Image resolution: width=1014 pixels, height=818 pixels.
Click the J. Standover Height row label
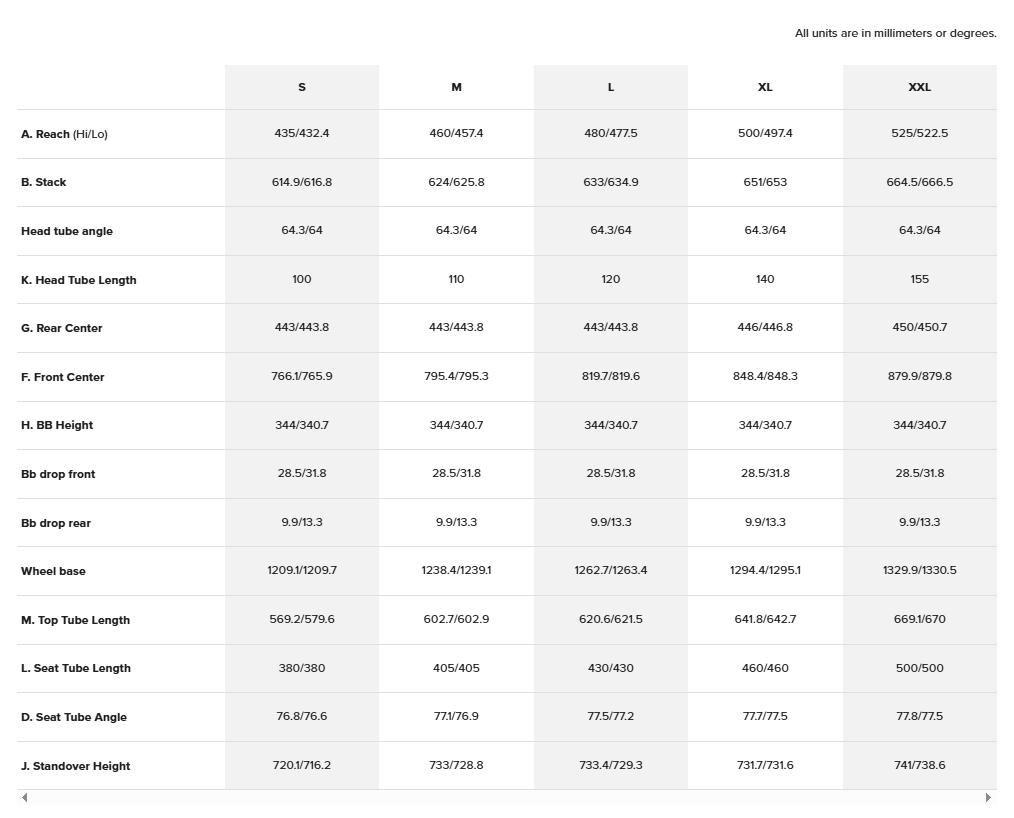76,767
